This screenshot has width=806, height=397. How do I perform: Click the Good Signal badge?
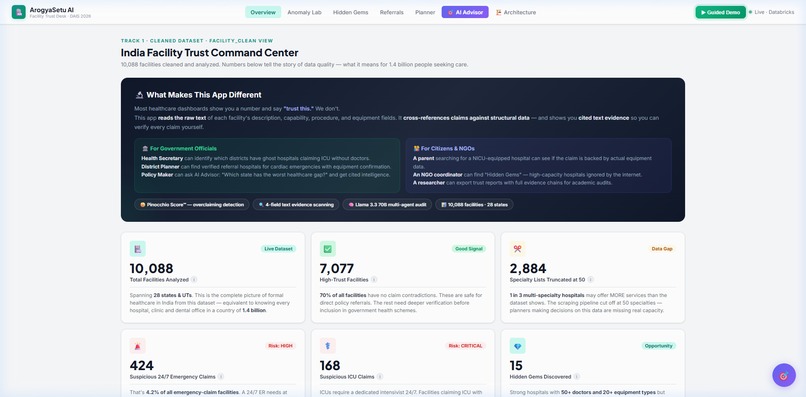coord(469,249)
